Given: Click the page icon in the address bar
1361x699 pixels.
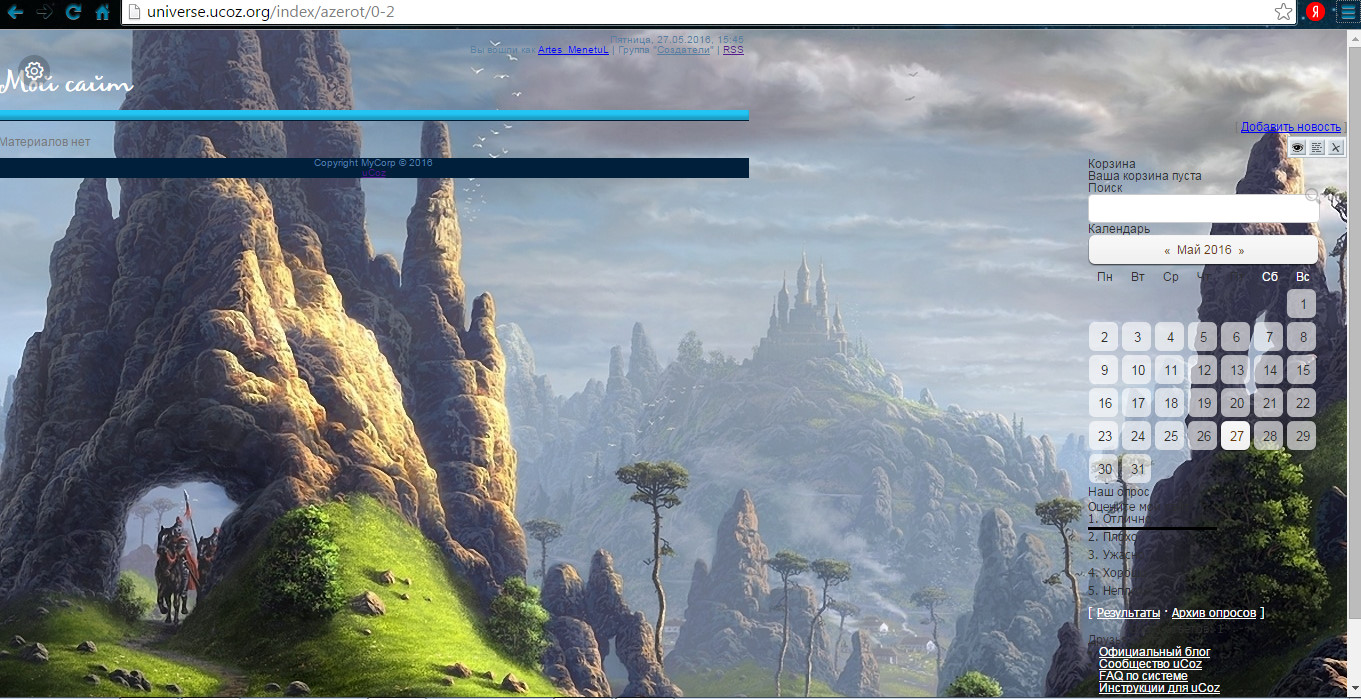Looking at the screenshot, I should tap(134, 12).
